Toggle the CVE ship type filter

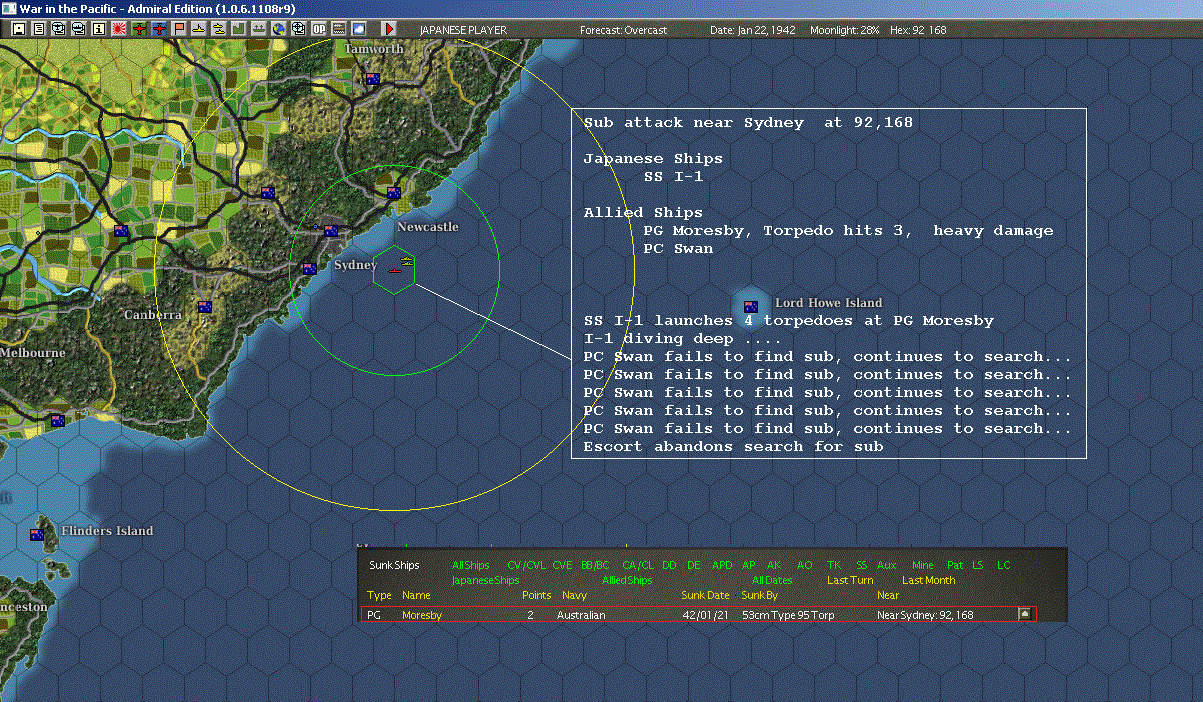tap(563, 565)
